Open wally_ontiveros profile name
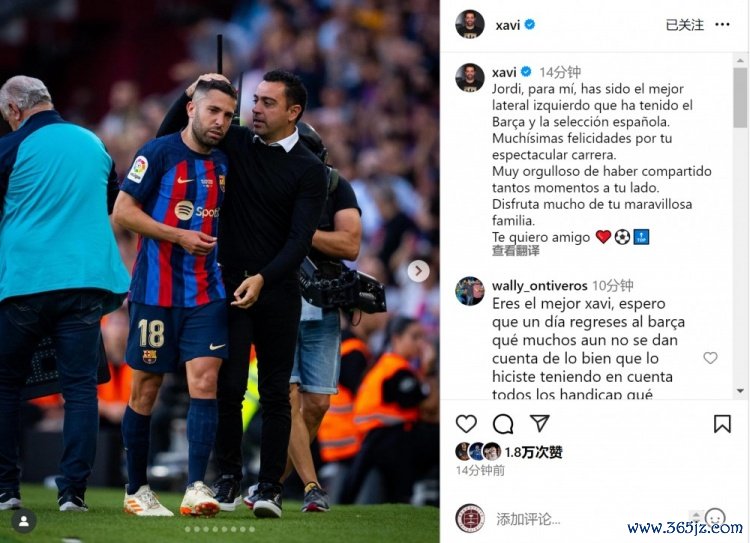This screenshot has height=543, width=750. [540, 286]
